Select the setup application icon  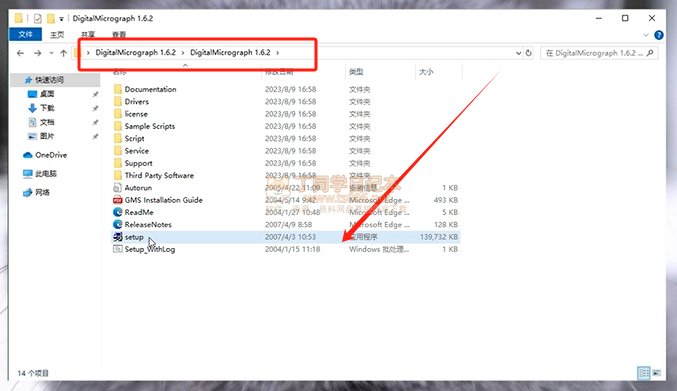[x=117, y=237]
